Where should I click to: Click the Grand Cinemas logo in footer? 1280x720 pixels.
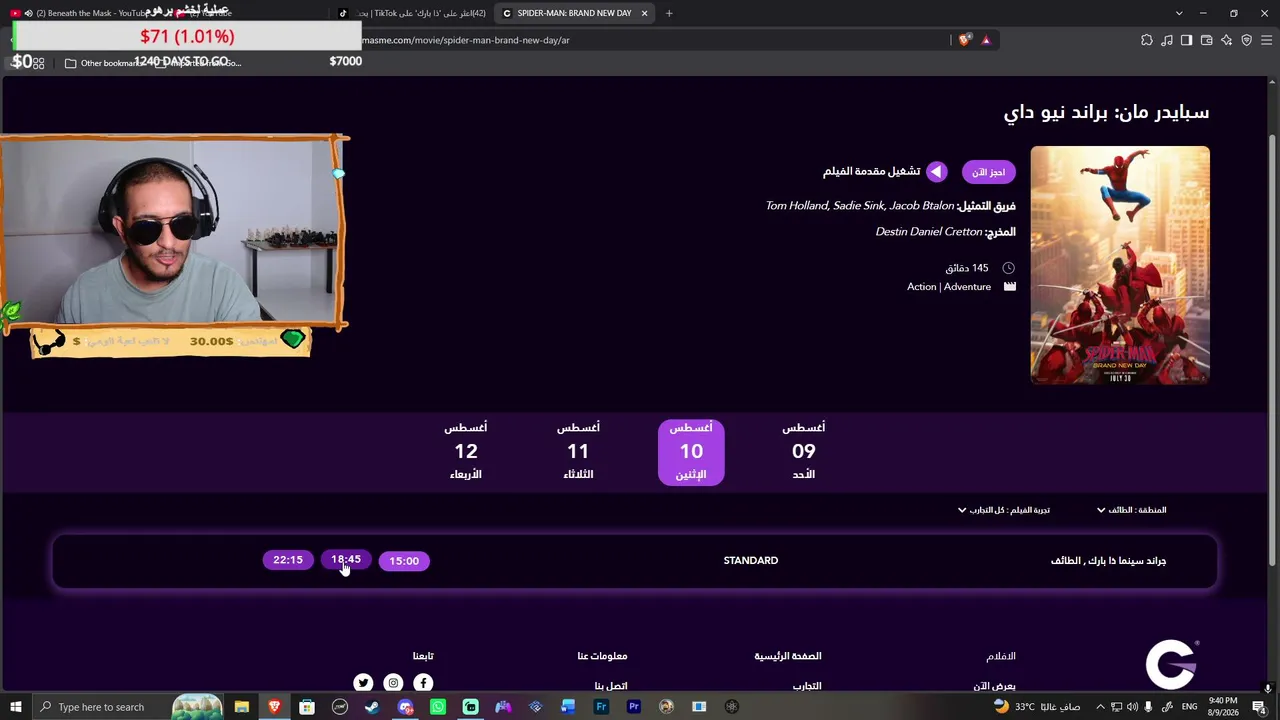click(x=1171, y=664)
